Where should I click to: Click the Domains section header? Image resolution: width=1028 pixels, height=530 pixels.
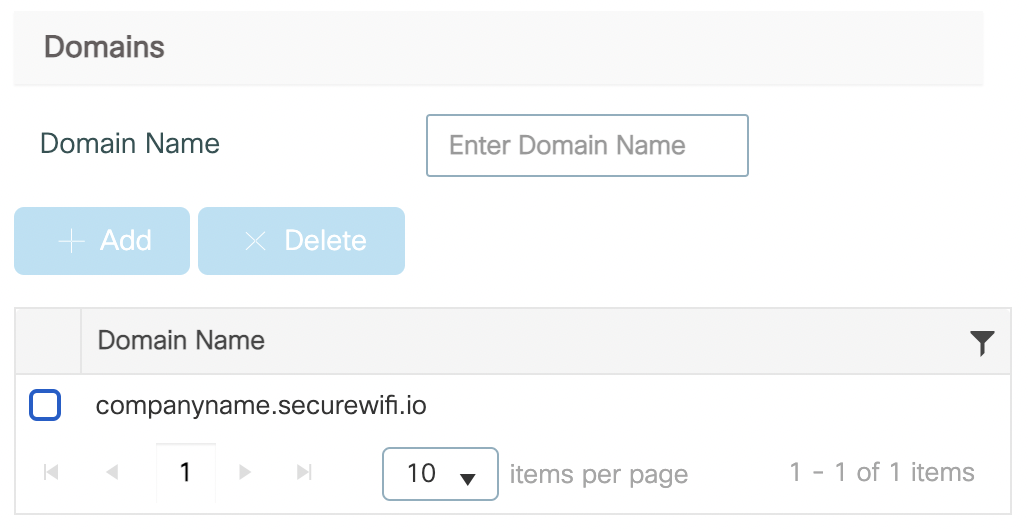tap(104, 47)
